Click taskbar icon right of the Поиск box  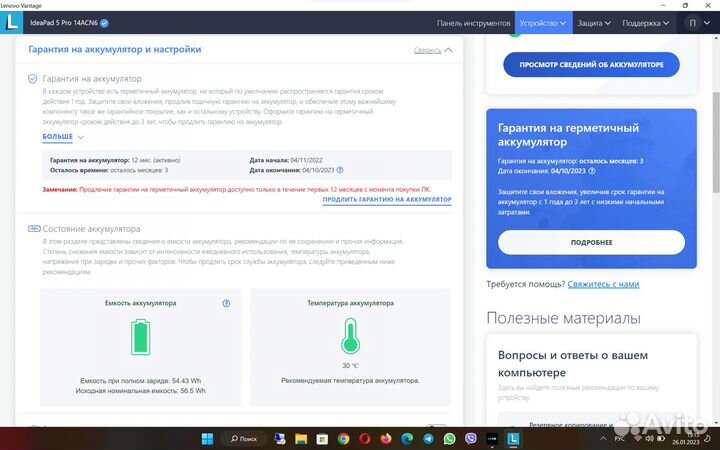pyautogui.click(x=280, y=439)
